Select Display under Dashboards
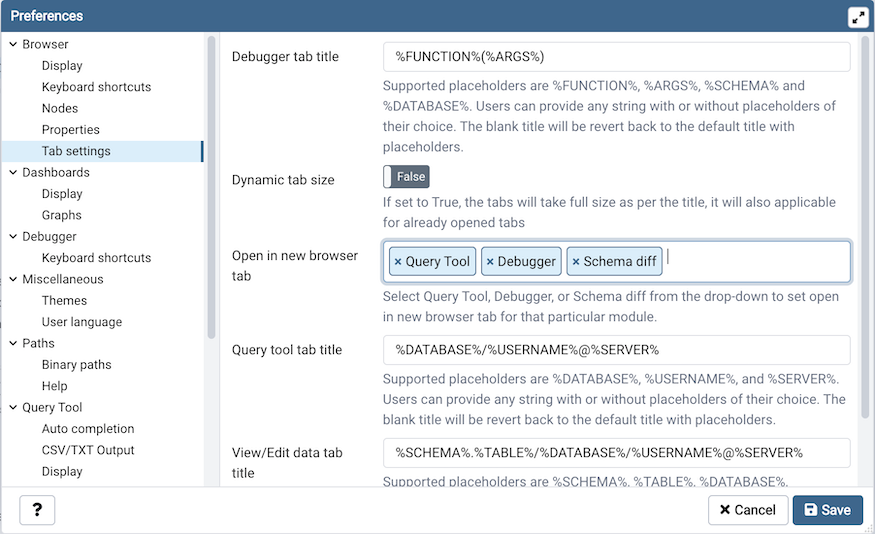Screen dimensions: 875x534 click(62, 194)
